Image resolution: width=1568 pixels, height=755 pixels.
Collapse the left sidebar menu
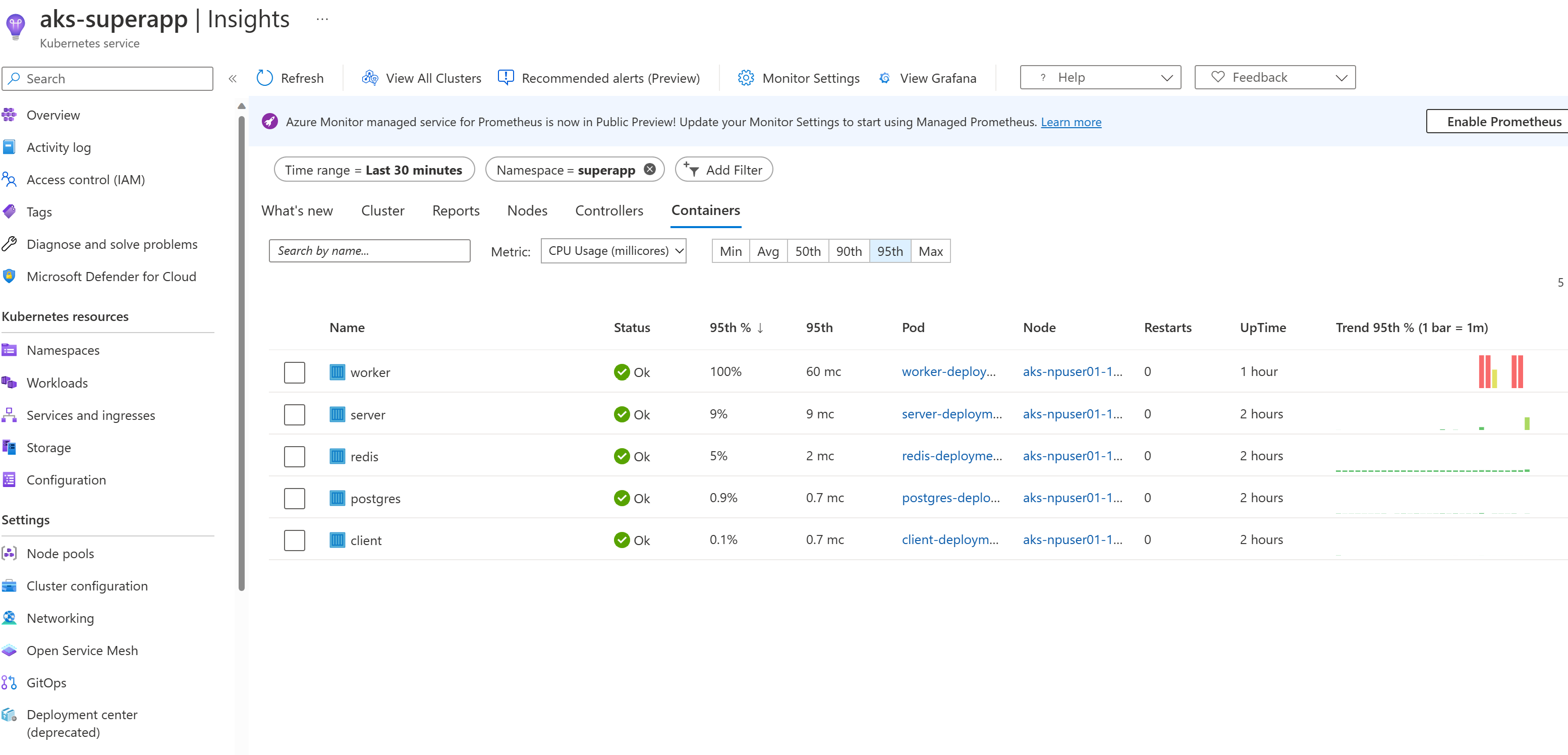(233, 79)
